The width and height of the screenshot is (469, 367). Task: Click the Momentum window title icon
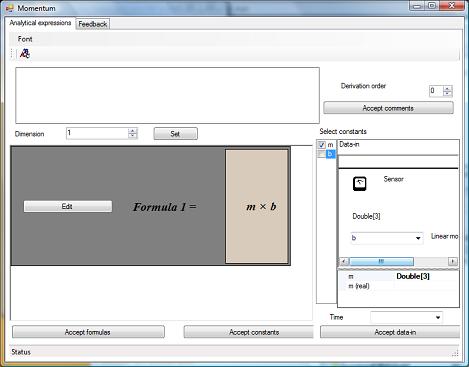[x=10, y=8]
